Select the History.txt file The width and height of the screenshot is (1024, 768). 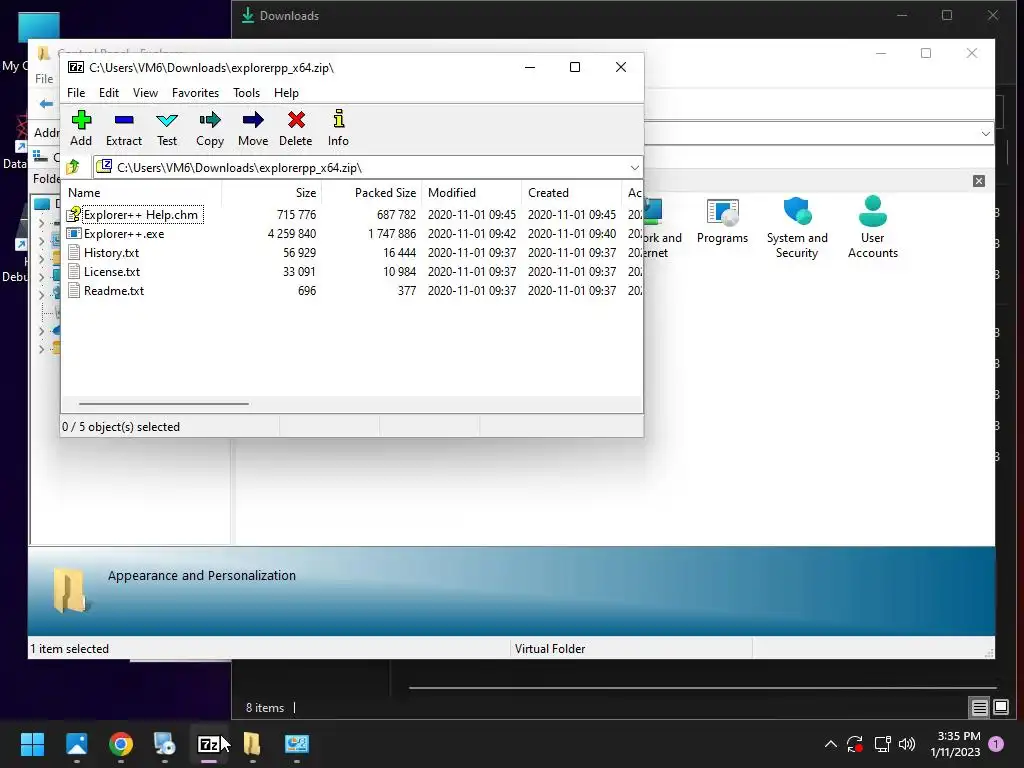111,253
